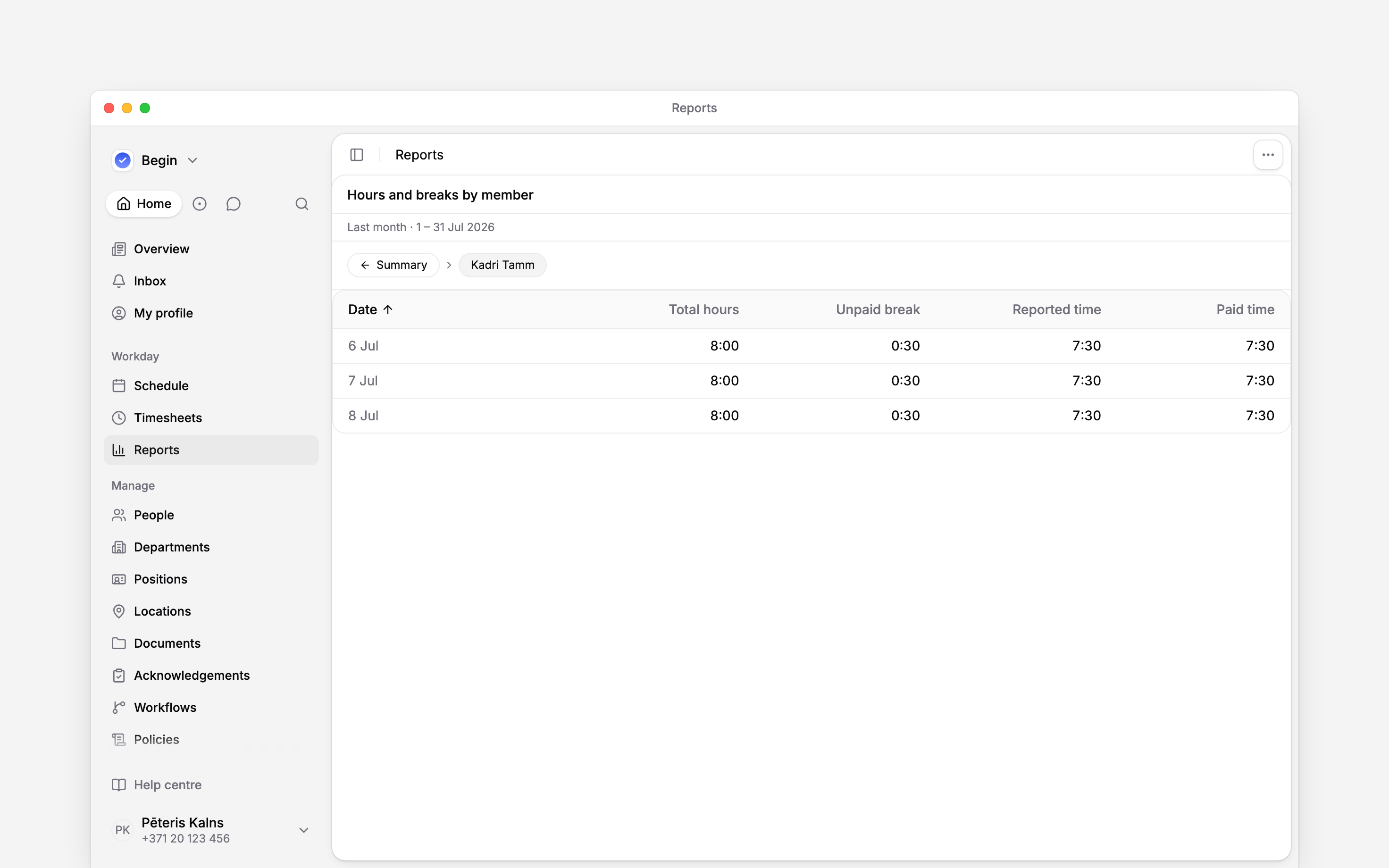
Task: Select the 7 Jul date cell
Action: tap(363, 381)
